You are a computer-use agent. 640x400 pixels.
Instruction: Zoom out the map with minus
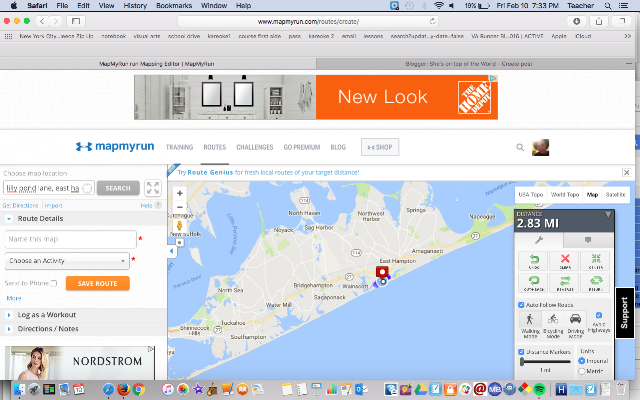pos(180,207)
